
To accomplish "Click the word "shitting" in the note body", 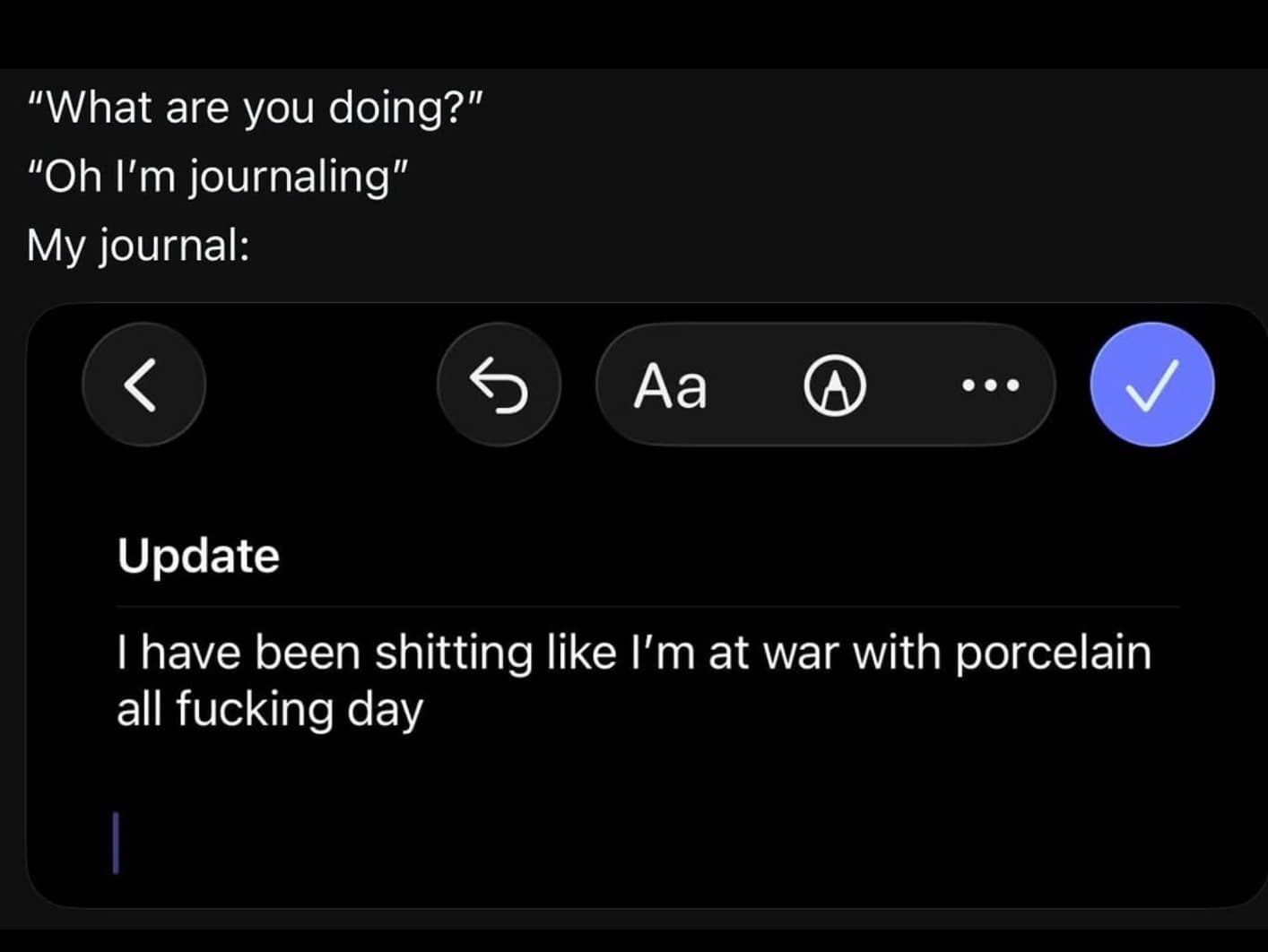I will [x=453, y=652].
